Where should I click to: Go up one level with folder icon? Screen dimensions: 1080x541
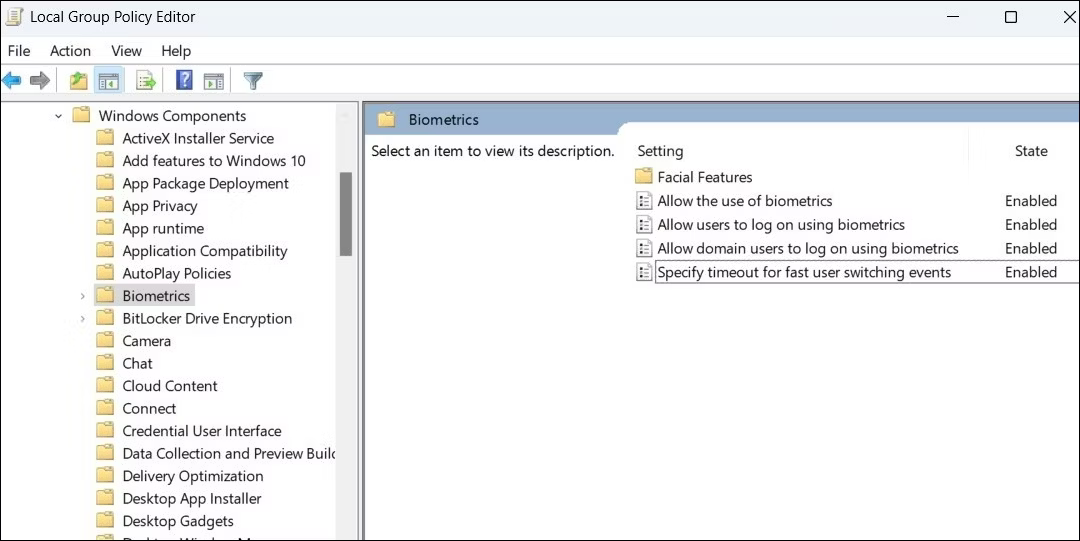pyautogui.click(x=79, y=81)
